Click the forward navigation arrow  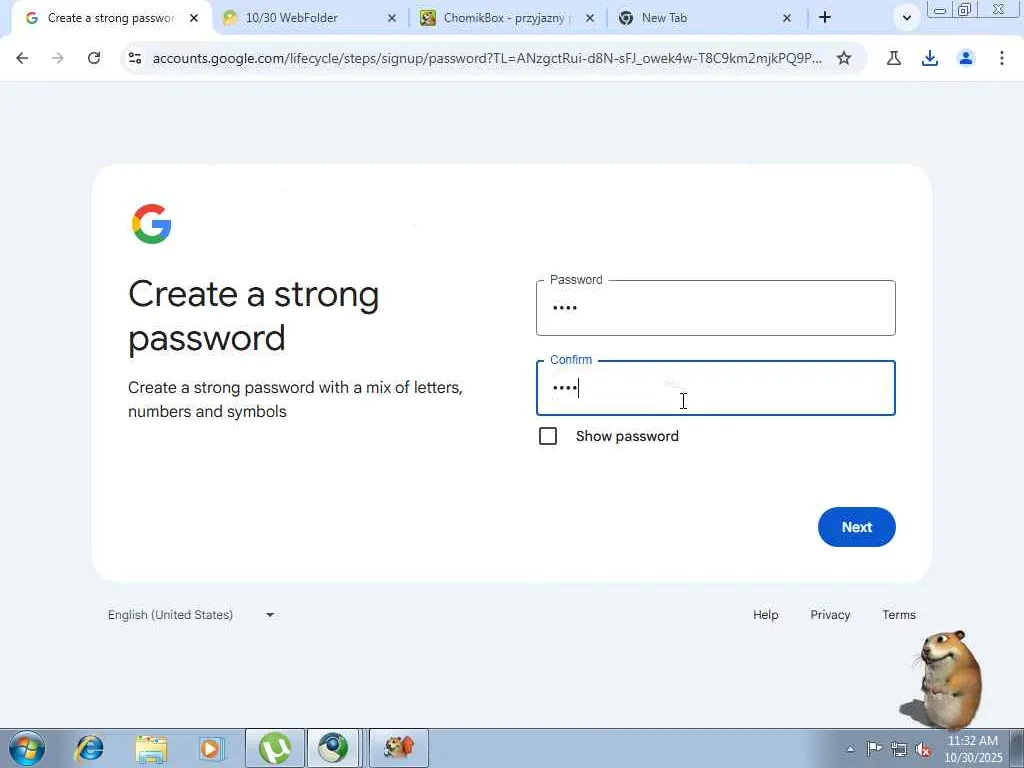coord(58,58)
